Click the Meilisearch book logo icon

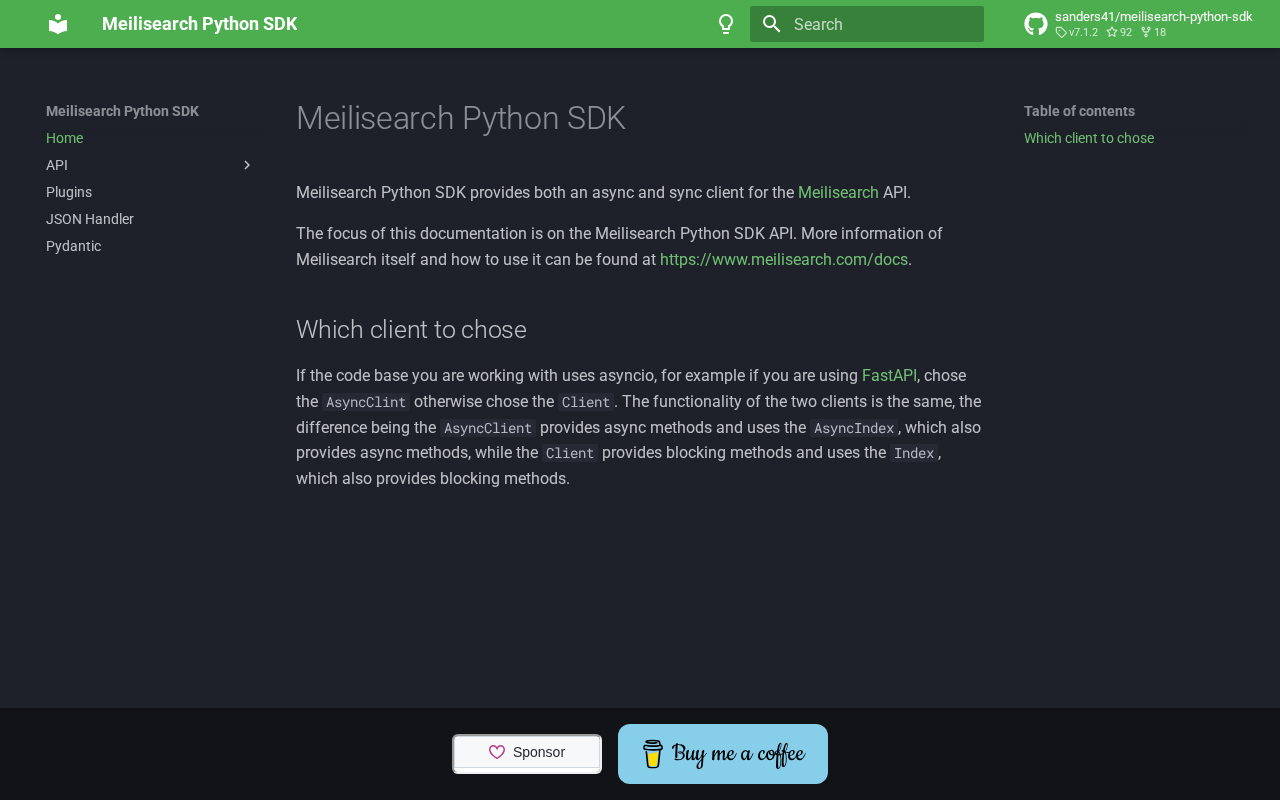58,24
